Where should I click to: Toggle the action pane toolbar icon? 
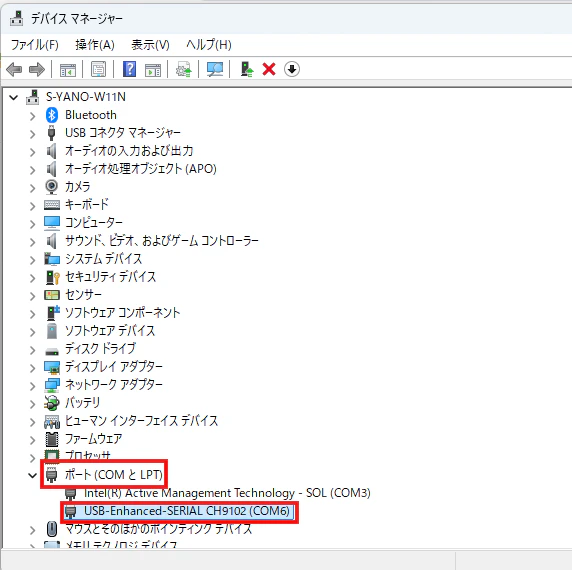(153, 69)
